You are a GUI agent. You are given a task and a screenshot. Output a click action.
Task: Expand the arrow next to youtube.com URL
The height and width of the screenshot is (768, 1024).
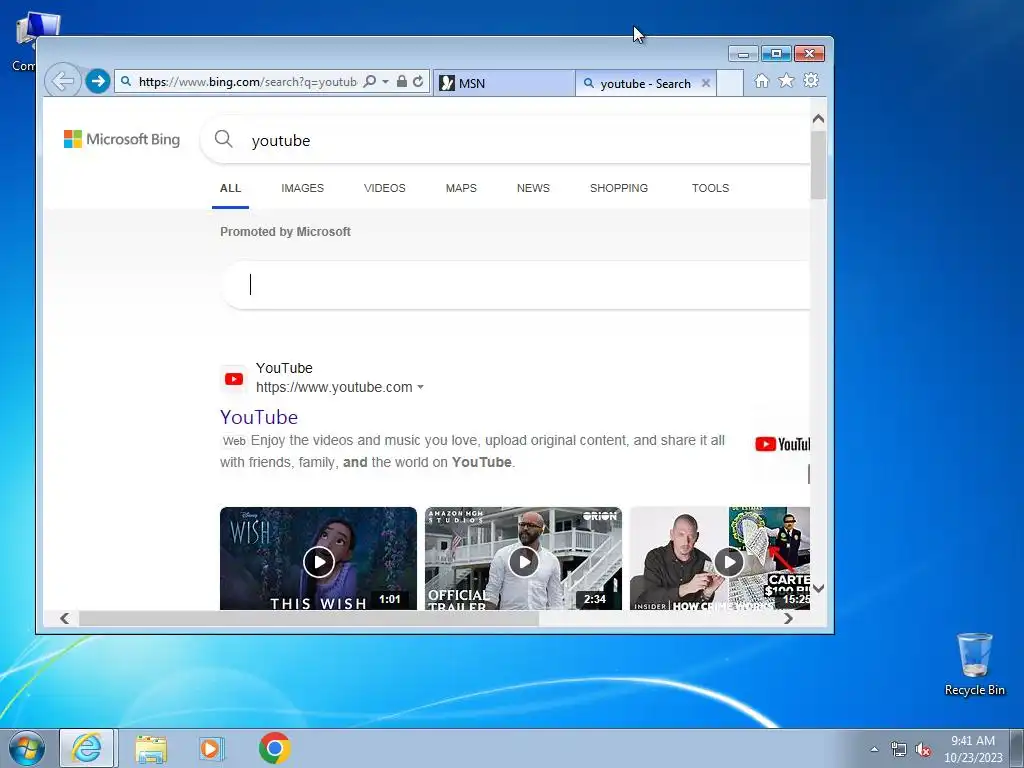[x=421, y=387]
